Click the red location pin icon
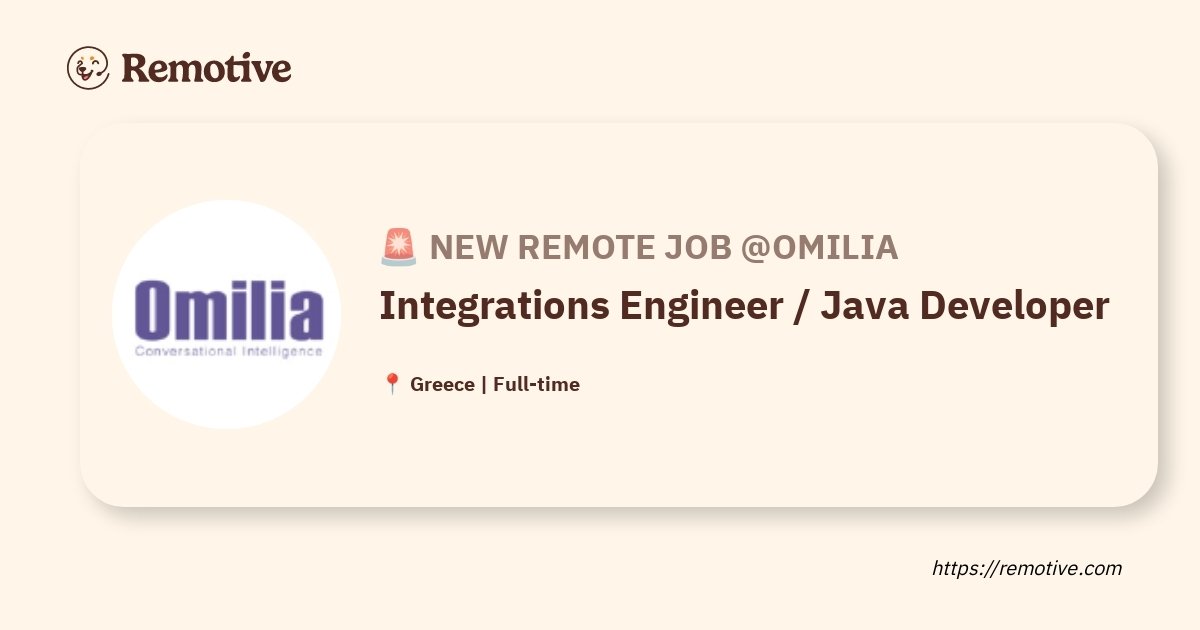The width and height of the screenshot is (1200, 630). 392,384
